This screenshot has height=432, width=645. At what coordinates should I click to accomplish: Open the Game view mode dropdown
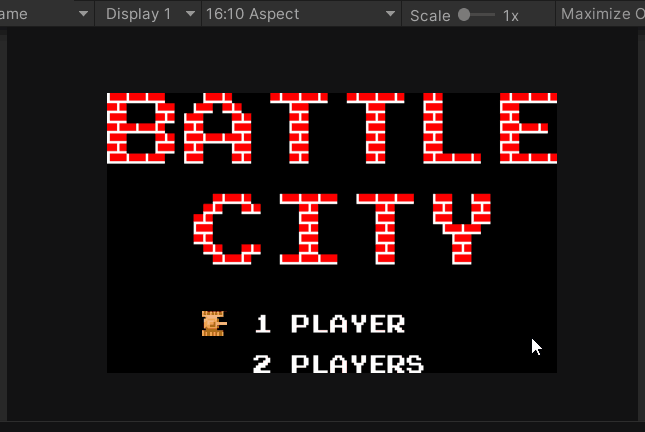click(45, 14)
